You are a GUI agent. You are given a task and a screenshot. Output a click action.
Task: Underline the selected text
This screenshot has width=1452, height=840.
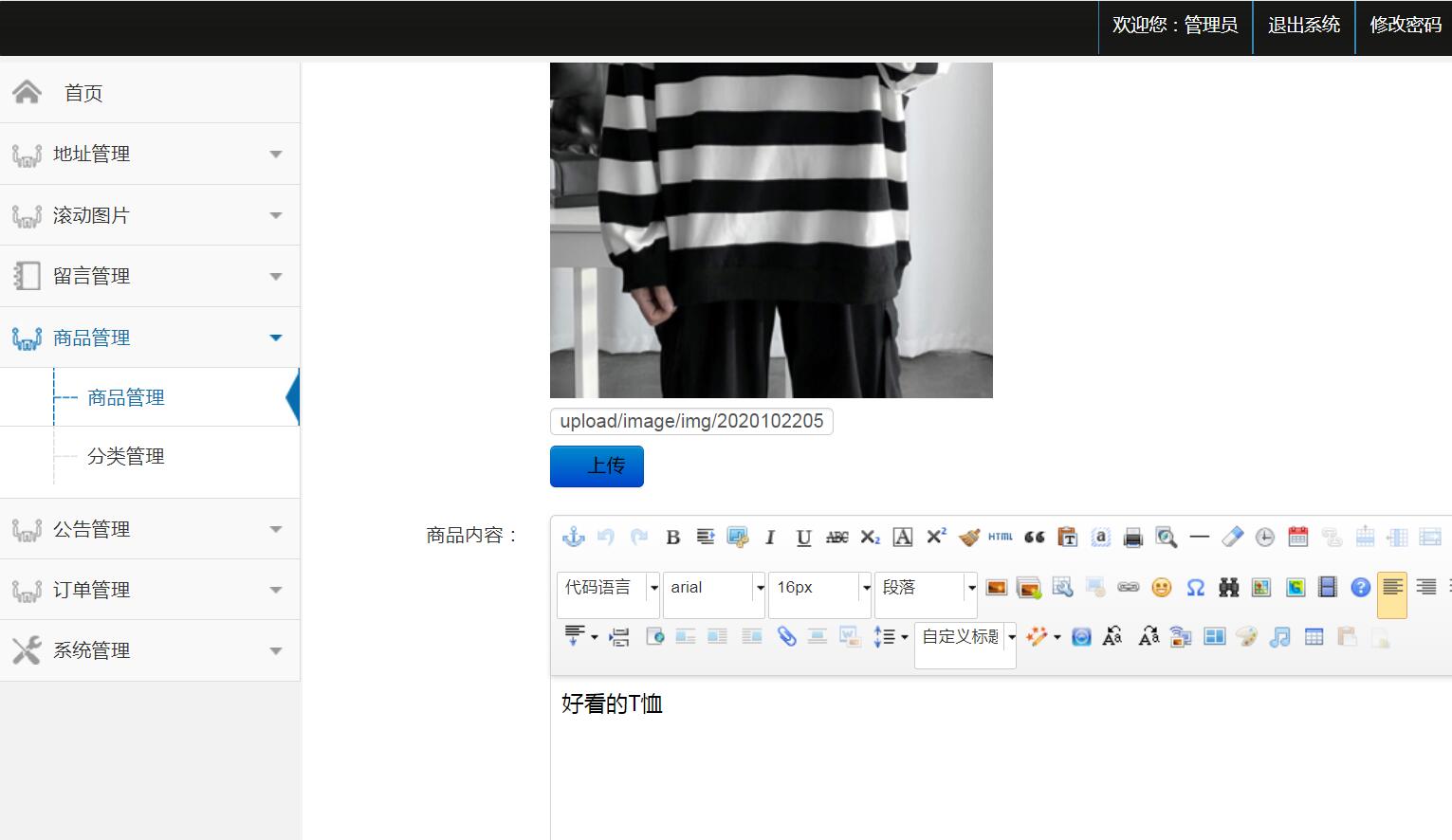click(803, 537)
